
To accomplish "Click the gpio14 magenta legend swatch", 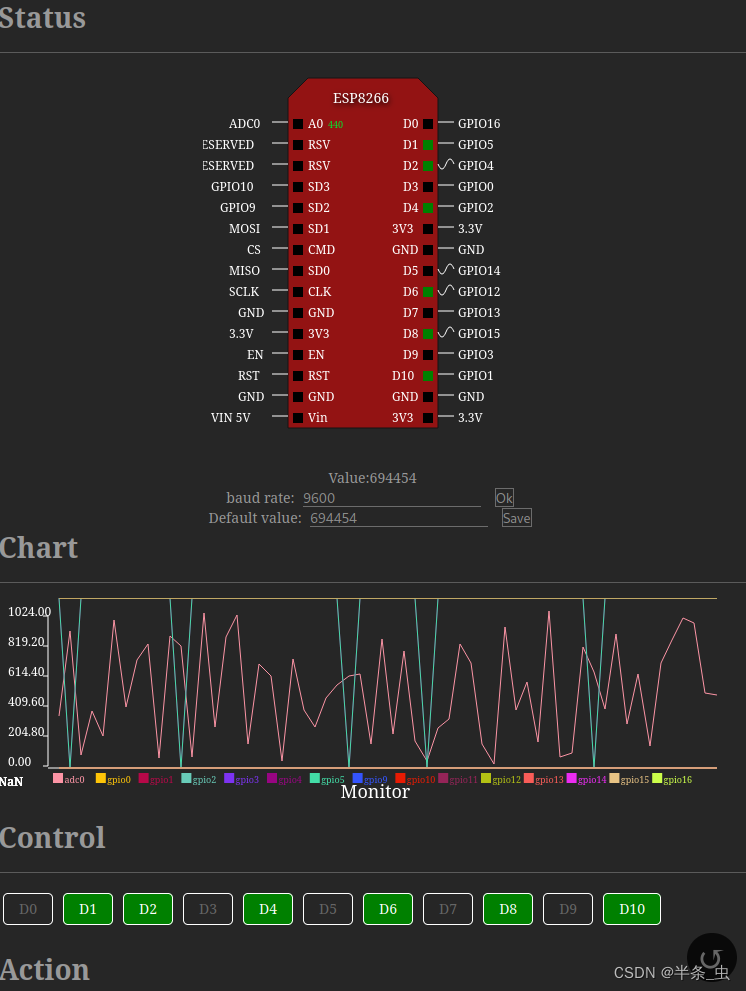I will coord(572,778).
